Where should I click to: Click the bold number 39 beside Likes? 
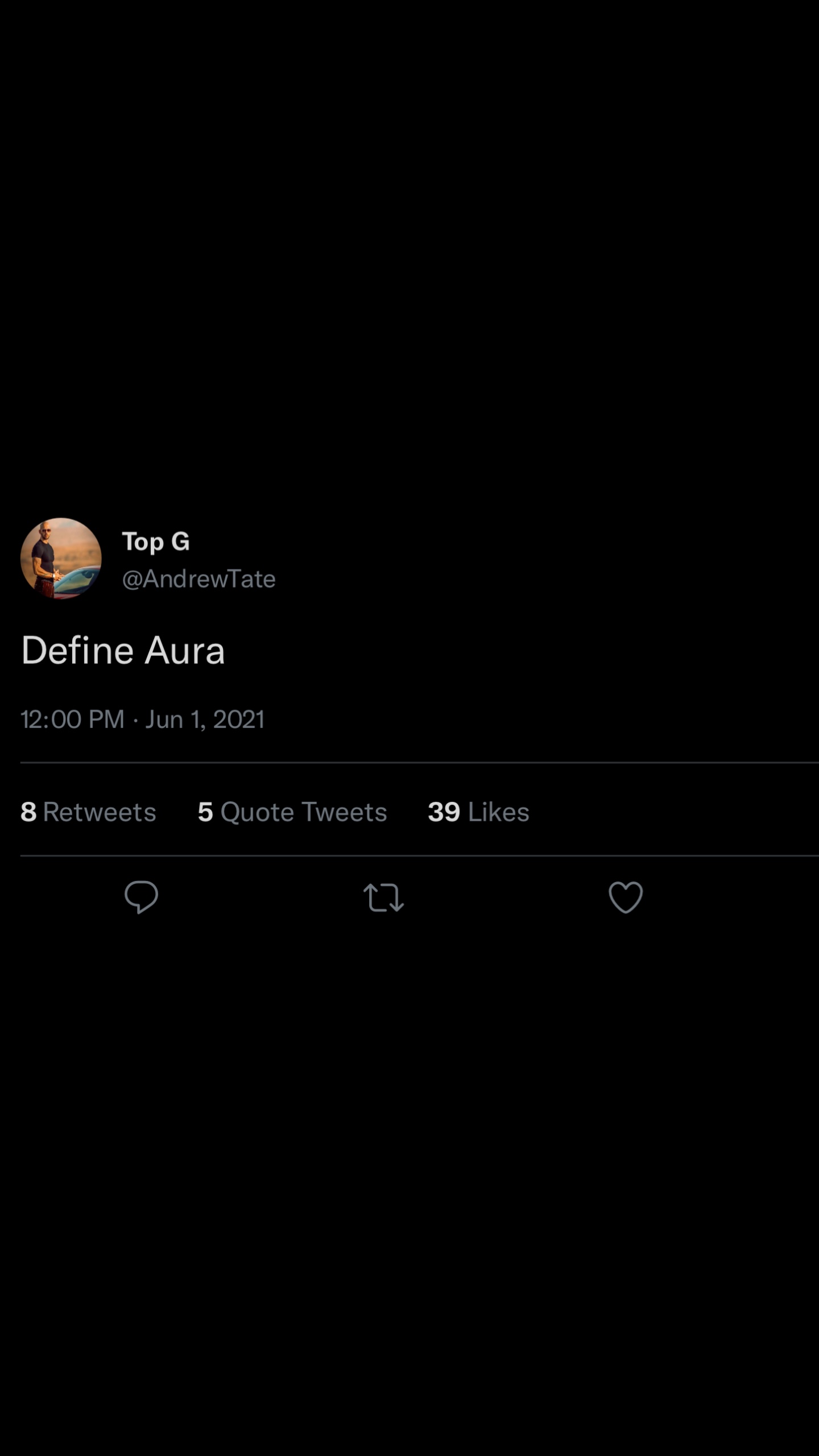[444, 812]
